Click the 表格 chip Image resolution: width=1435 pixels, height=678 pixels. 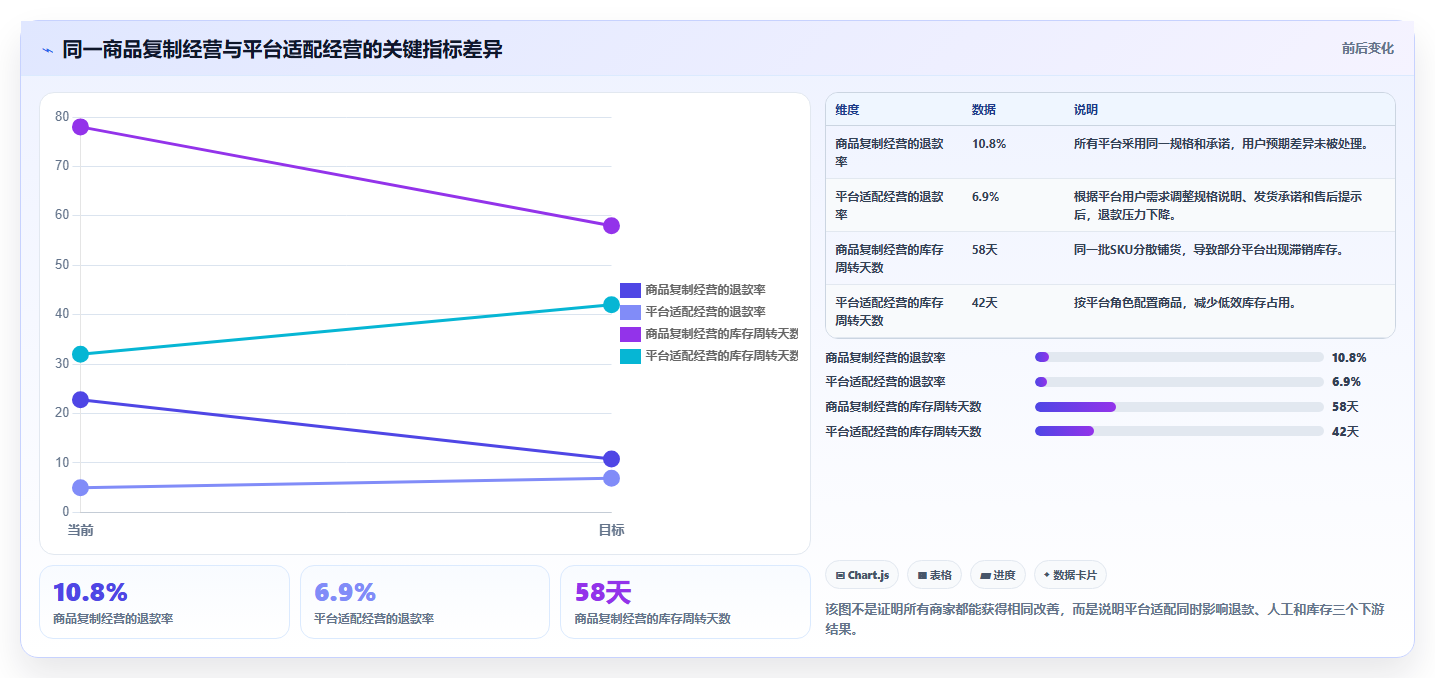coord(934,575)
